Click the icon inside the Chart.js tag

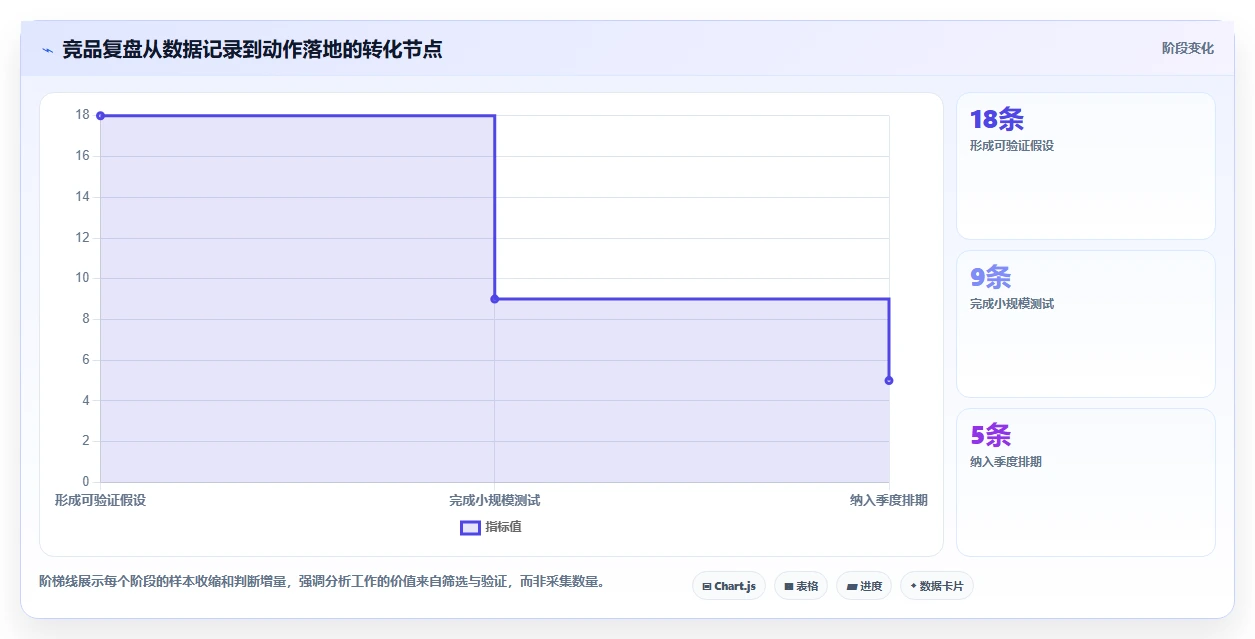pyautogui.click(x=707, y=586)
